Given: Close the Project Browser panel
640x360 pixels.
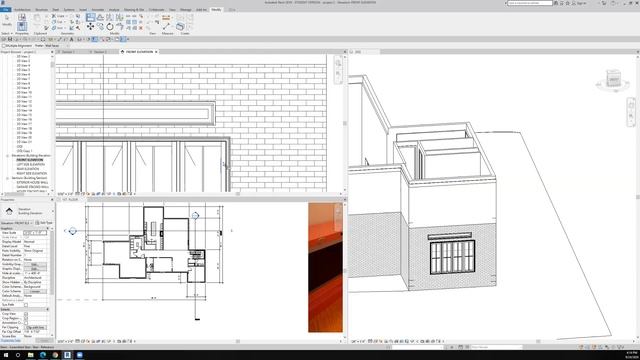Looking at the screenshot, I should tap(52, 52).
